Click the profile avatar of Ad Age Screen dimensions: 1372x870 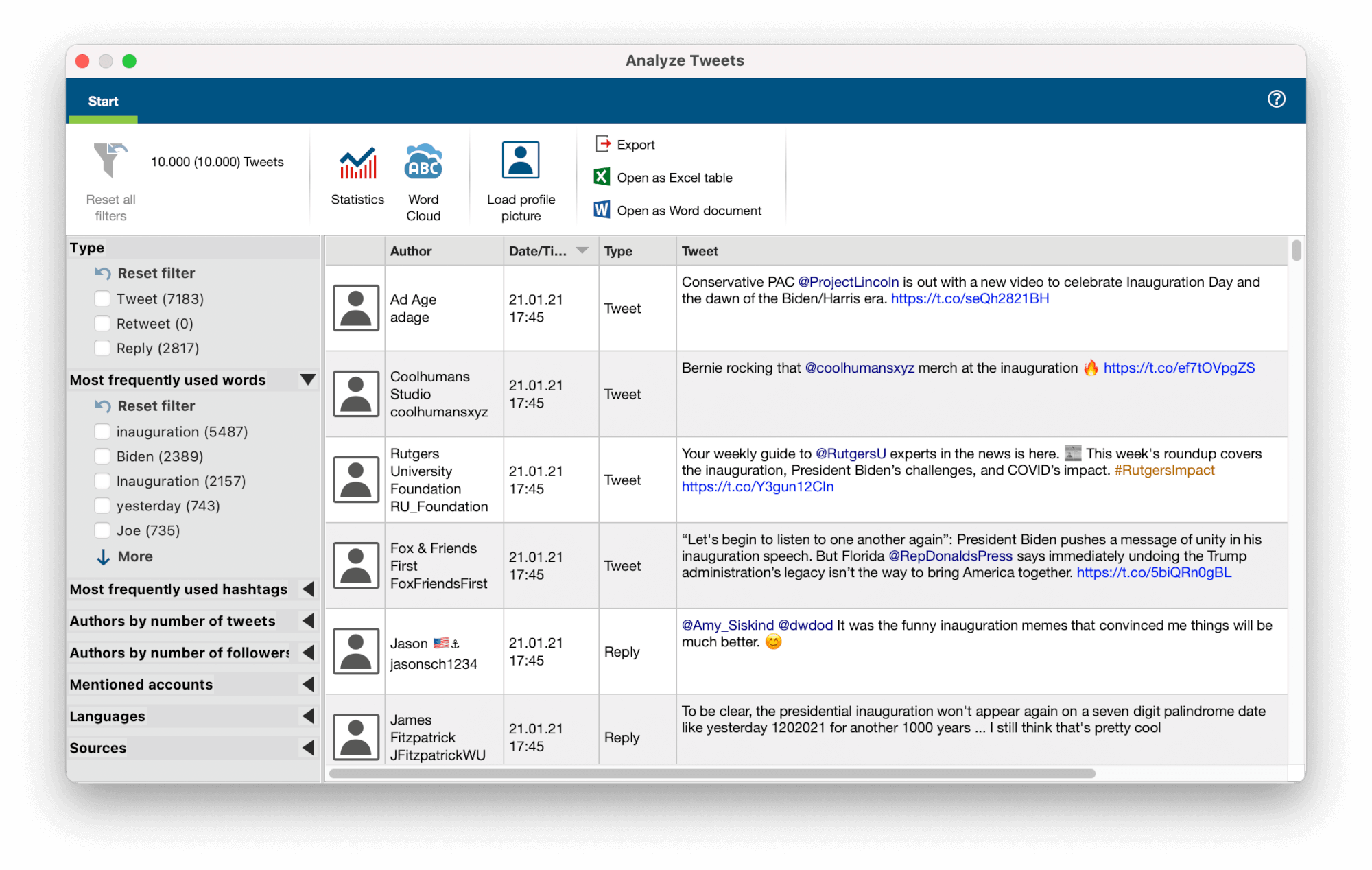pos(355,308)
